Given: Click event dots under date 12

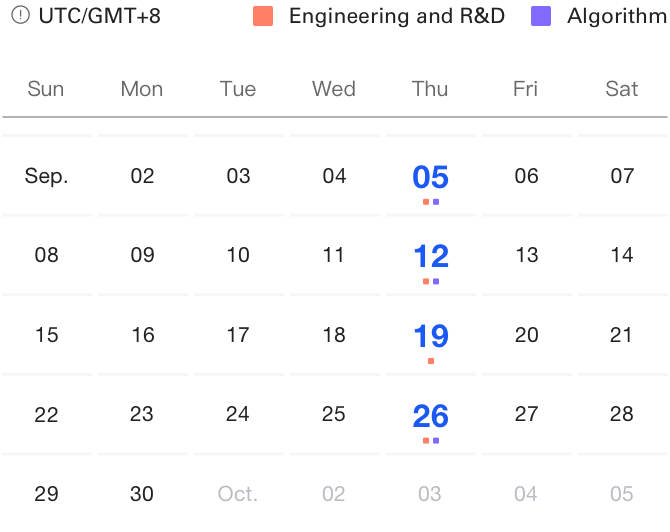Looking at the screenshot, I should click(x=431, y=281).
